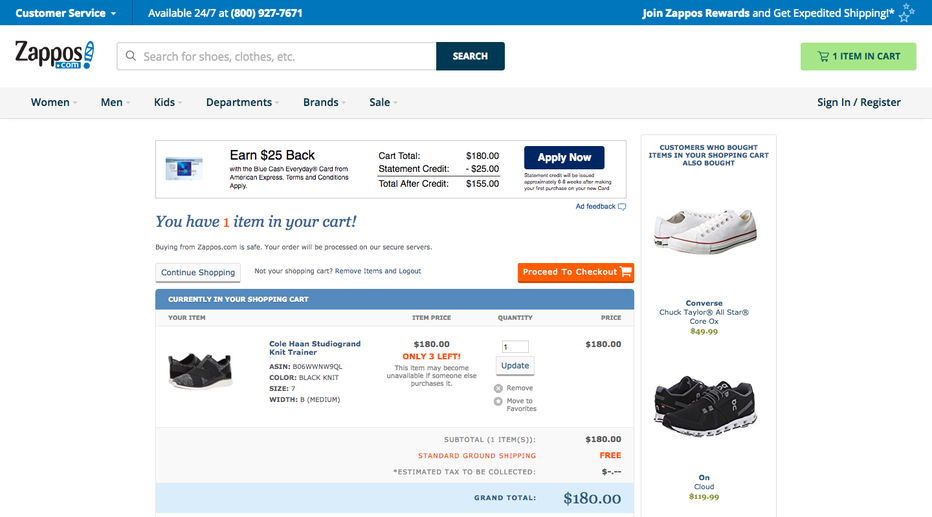This screenshot has height=517, width=932.
Task: Click the quantity input field
Action: coord(515,346)
